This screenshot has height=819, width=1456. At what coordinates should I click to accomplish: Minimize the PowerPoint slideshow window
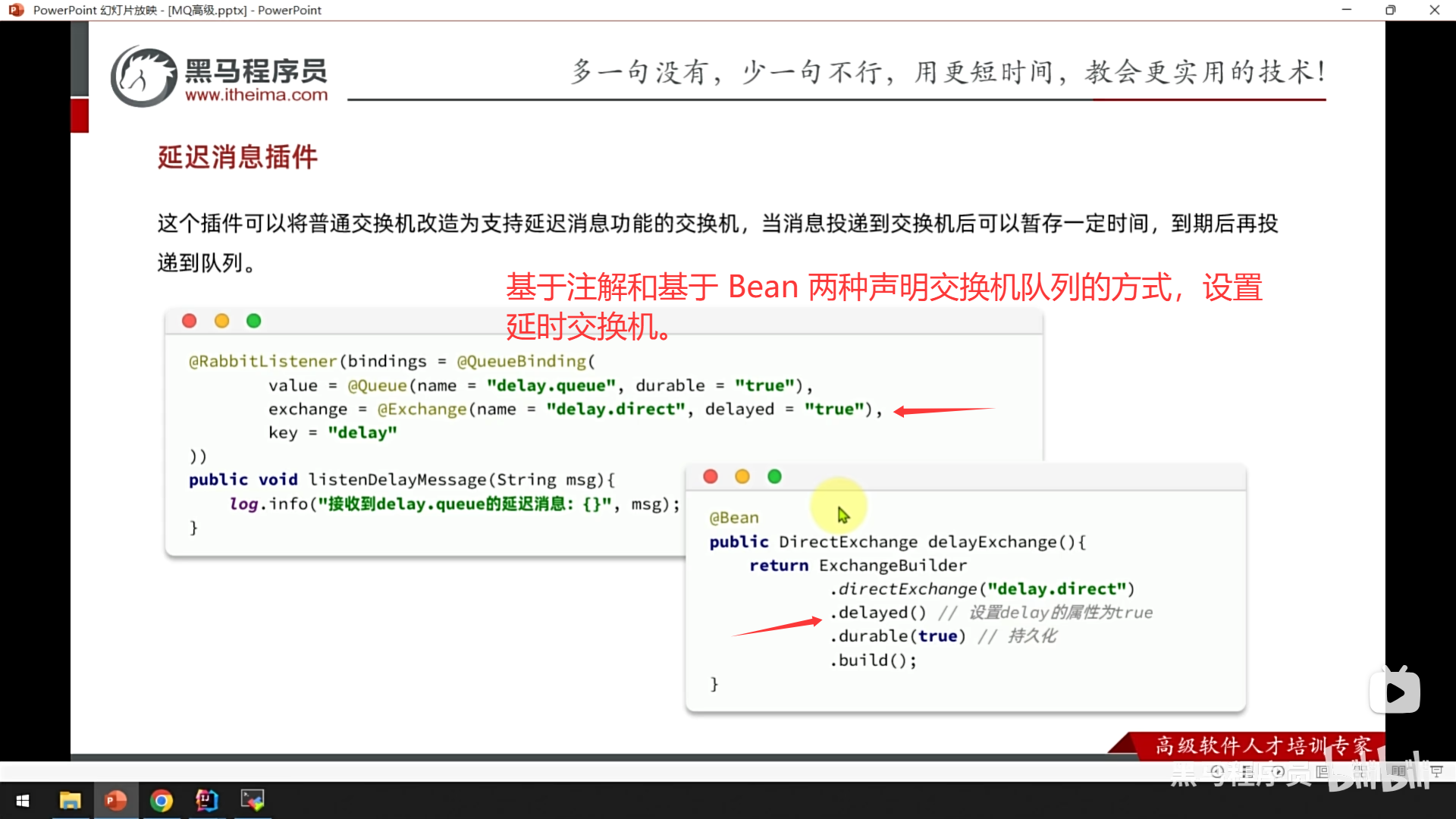point(1346,10)
